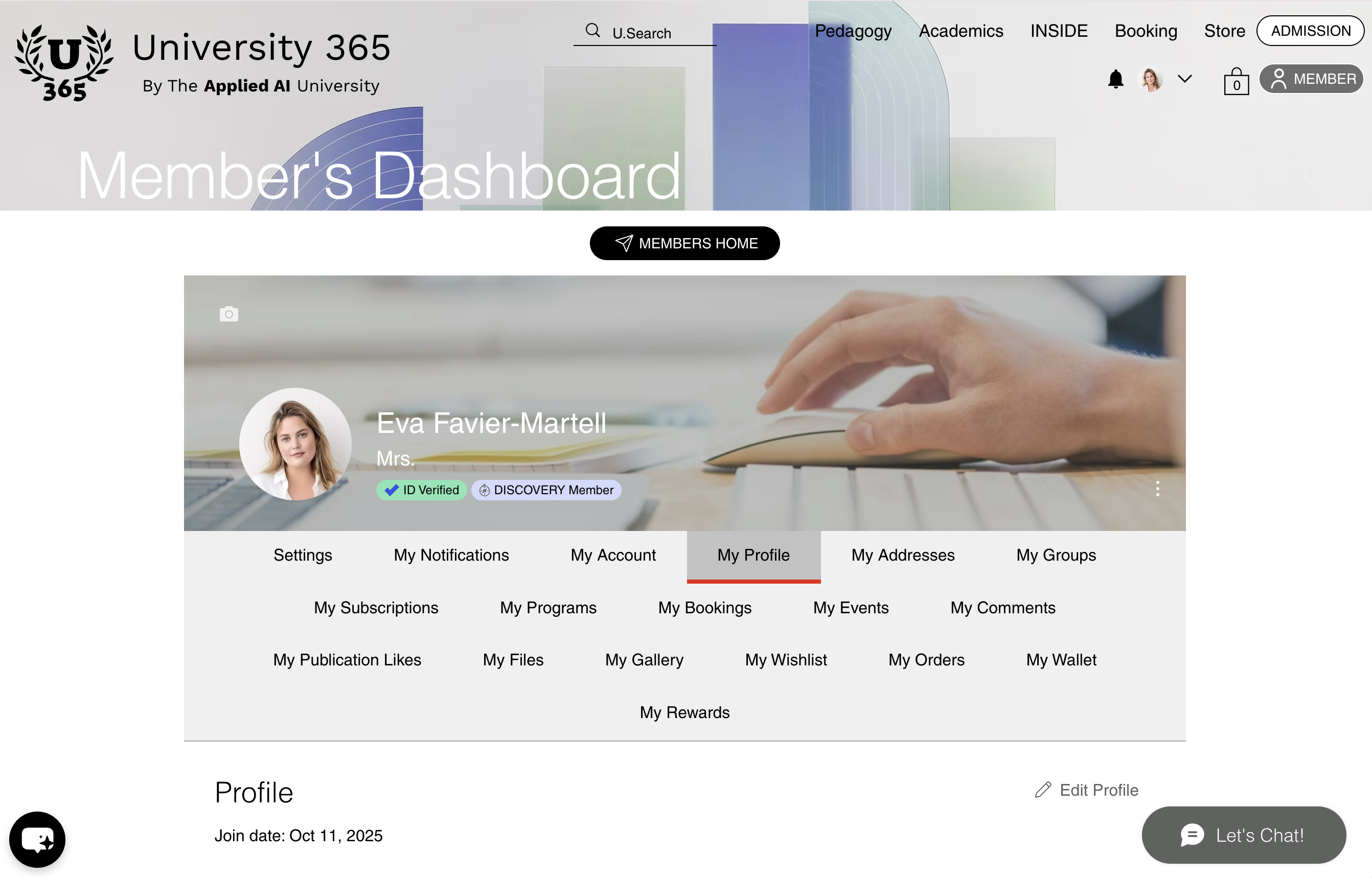Open the Pedagogy navigation menu

[853, 31]
